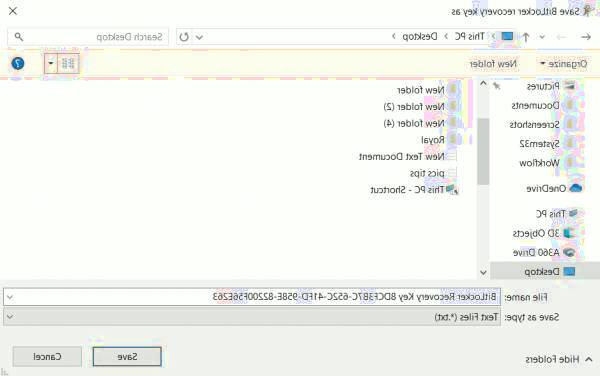
Task: Open the recent locations dropdown arrow
Action: (x=542, y=37)
